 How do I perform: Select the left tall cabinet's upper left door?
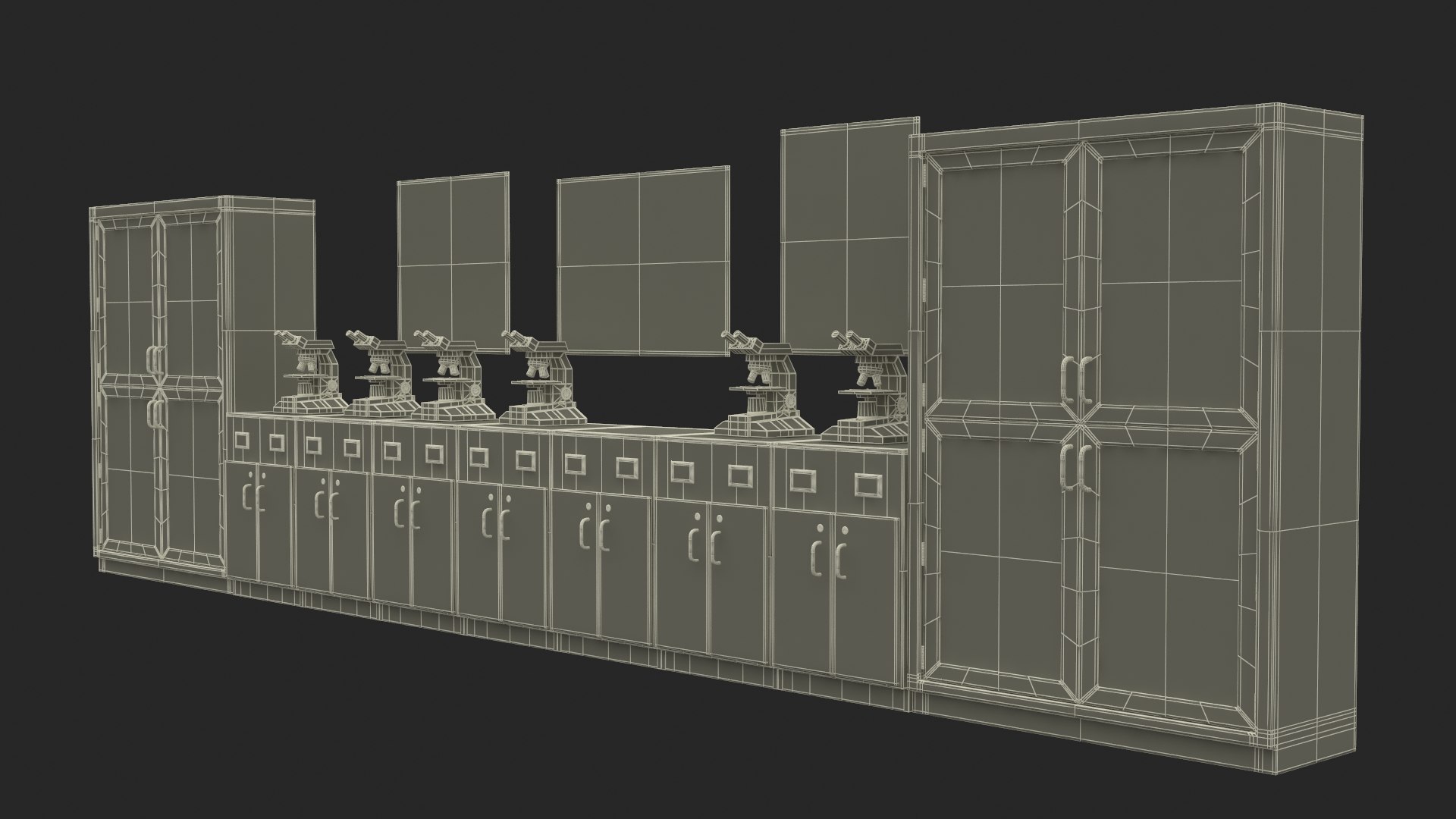pyautogui.click(x=127, y=300)
